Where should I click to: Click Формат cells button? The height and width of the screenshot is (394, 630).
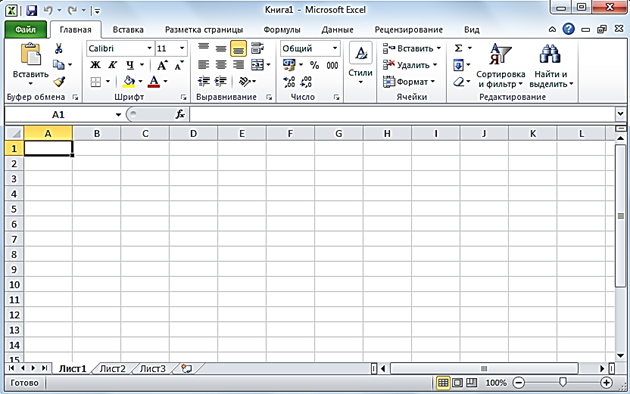409,82
